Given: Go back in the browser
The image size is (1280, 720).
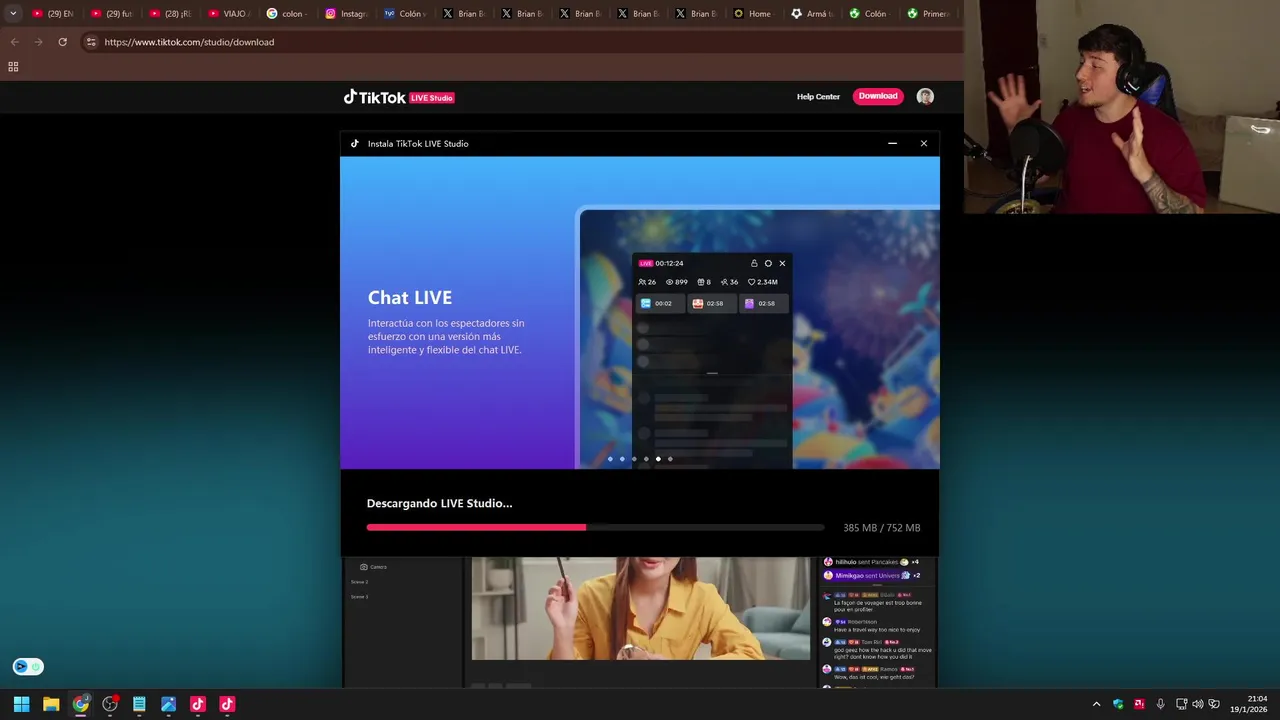Looking at the screenshot, I should click(14, 42).
